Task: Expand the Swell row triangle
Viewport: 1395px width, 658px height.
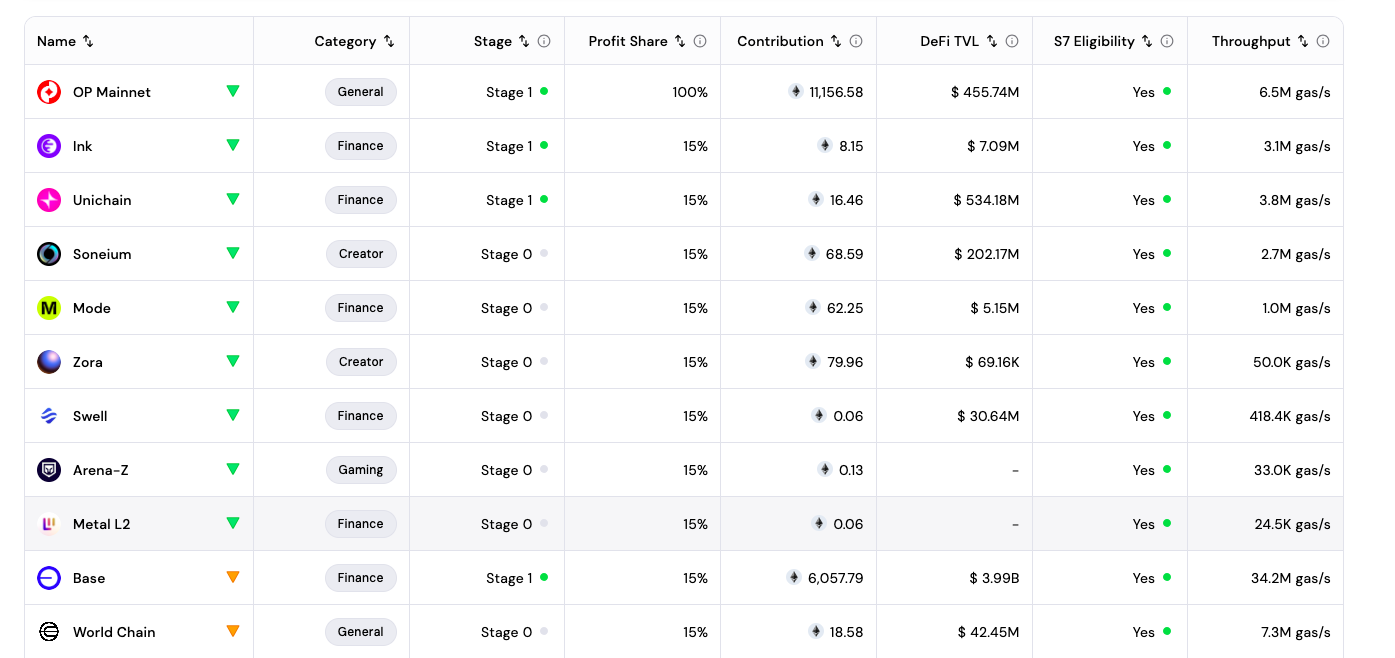Action: click(233, 415)
